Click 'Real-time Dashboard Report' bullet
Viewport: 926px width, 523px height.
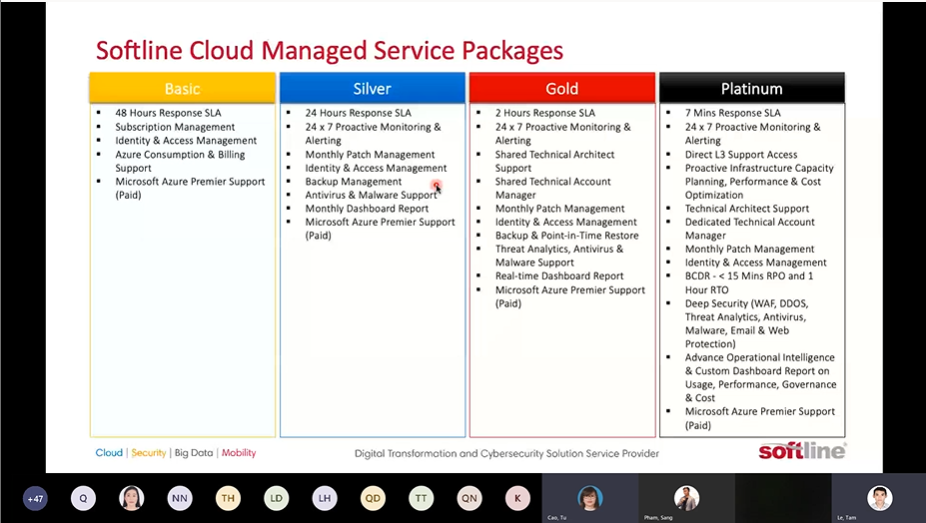click(x=559, y=276)
